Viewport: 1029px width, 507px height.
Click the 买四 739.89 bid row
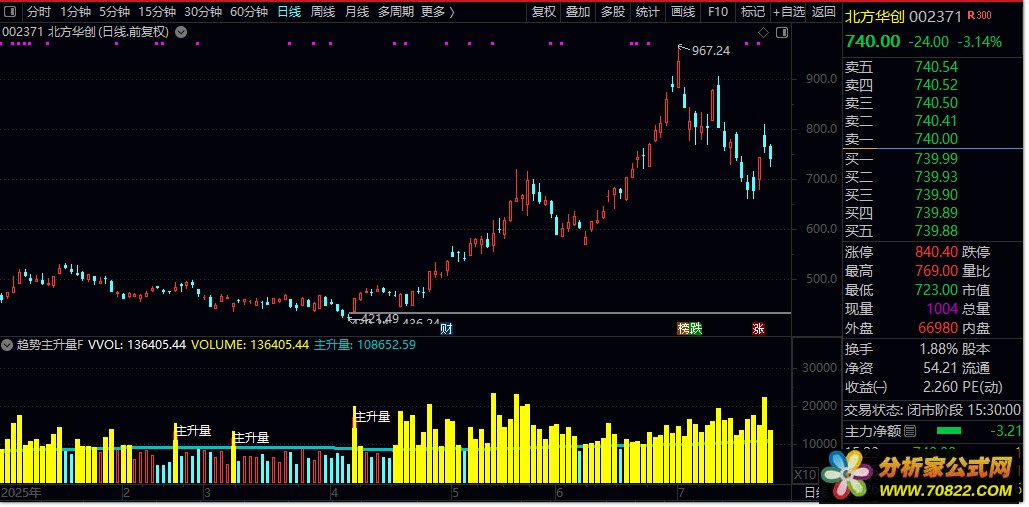coord(933,213)
